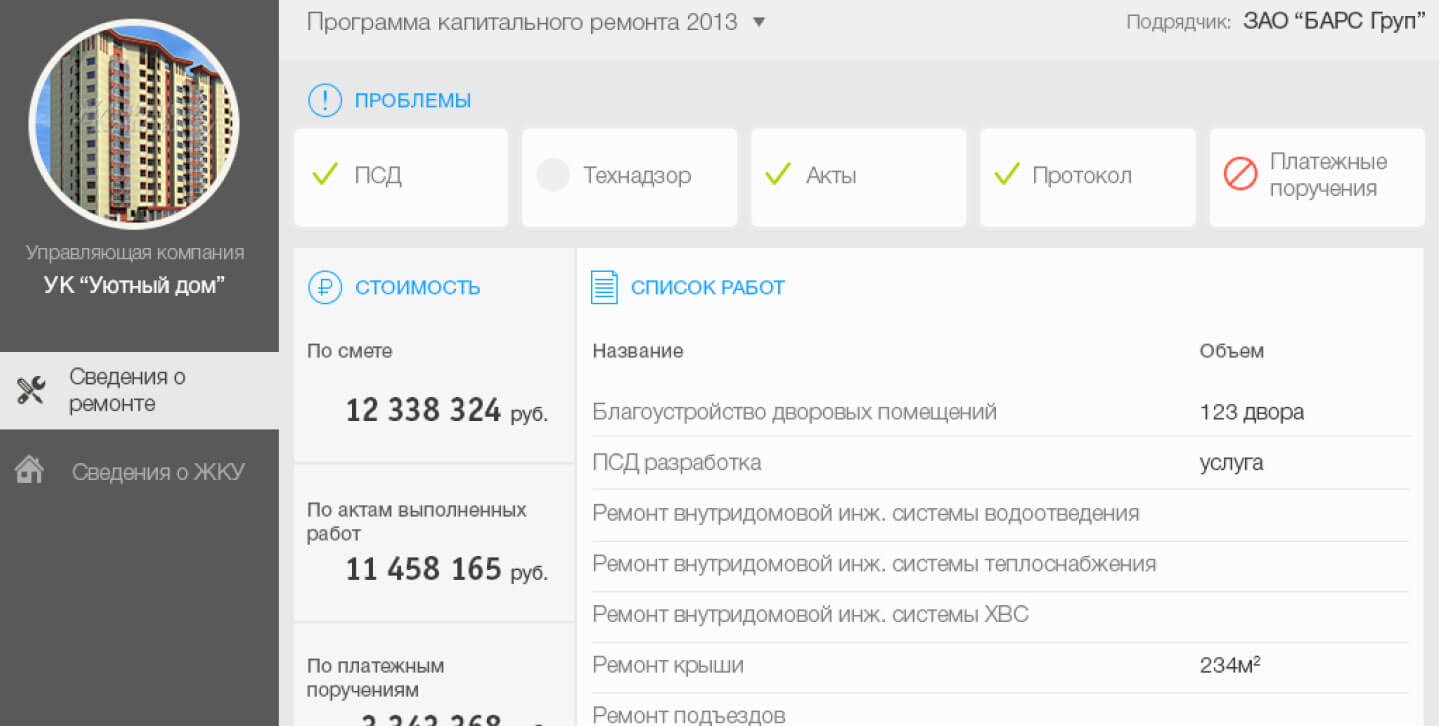Select the 'ПСД разработка' work row
Viewport: 1439px width, 726px height.
1000,463
